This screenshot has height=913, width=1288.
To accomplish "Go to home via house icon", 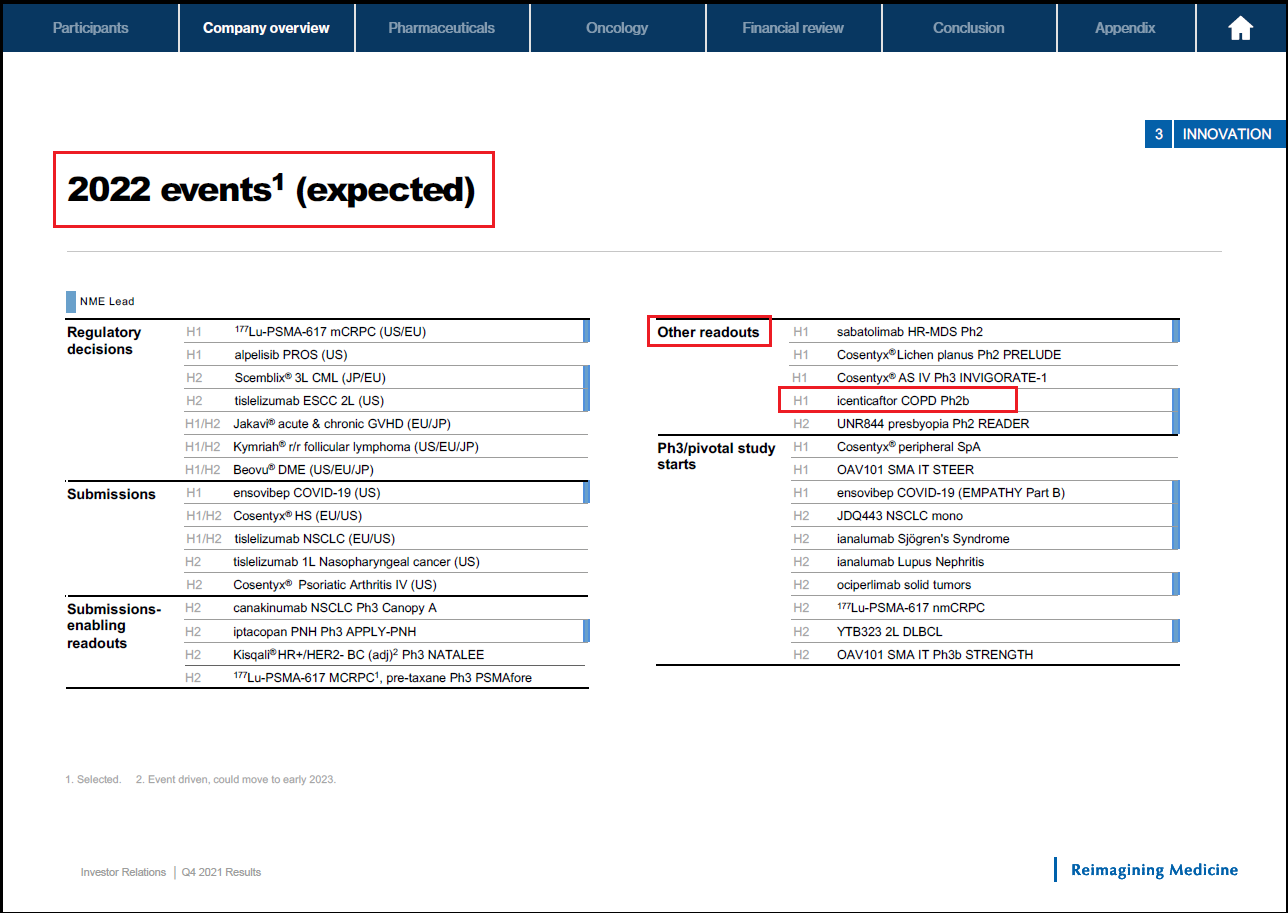I will [x=1240, y=28].
